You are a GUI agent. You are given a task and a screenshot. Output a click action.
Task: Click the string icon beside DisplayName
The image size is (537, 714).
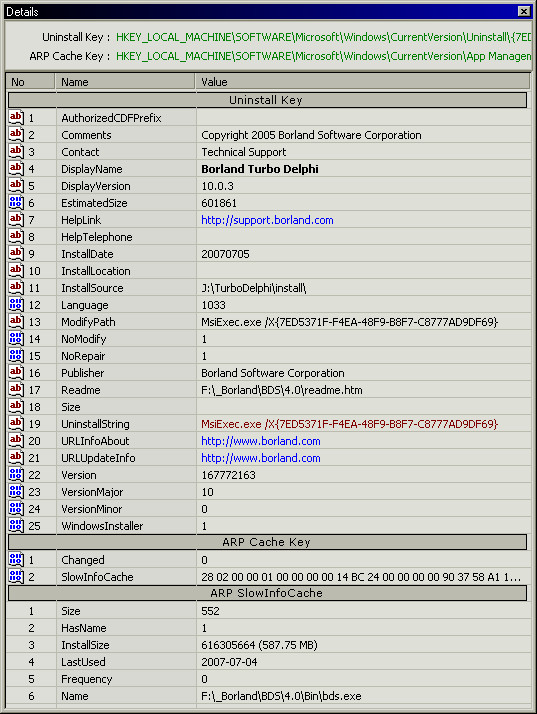point(16,168)
